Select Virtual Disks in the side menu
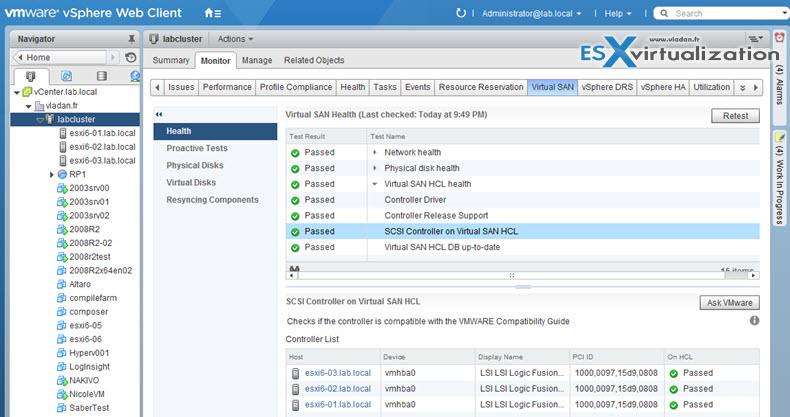 point(191,182)
